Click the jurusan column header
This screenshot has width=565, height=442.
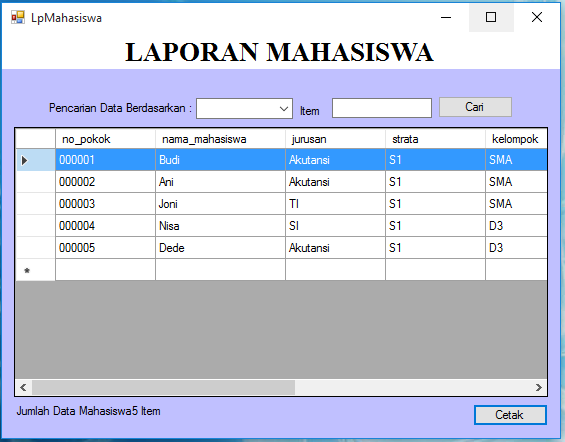pyautogui.click(x=335, y=139)
